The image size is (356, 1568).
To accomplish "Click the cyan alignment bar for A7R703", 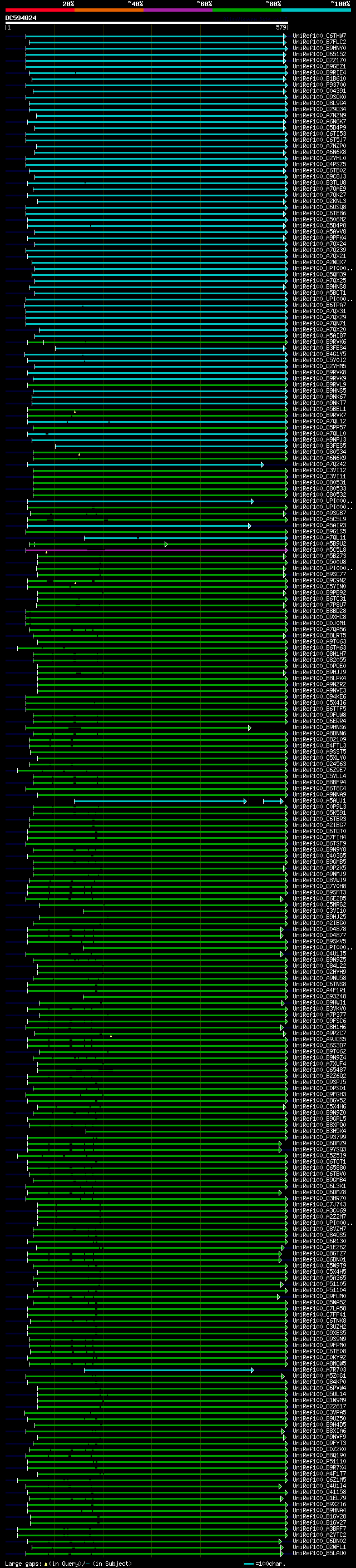I will coord(169,1370).
